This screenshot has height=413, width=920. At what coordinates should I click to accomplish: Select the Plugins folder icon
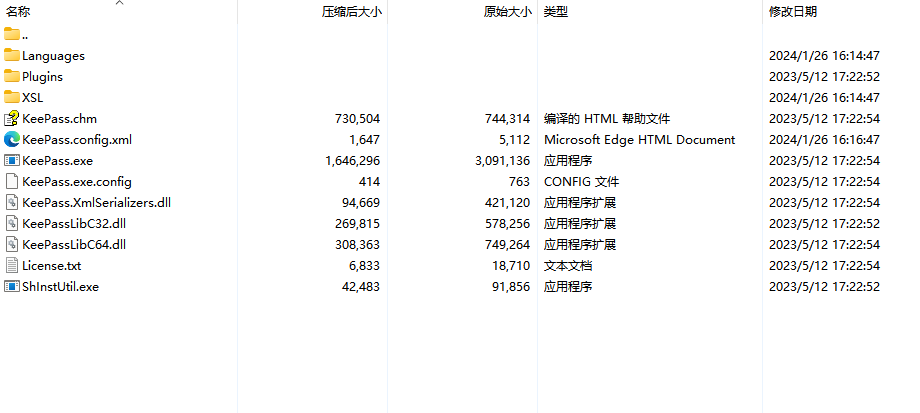tap(12, 76)
